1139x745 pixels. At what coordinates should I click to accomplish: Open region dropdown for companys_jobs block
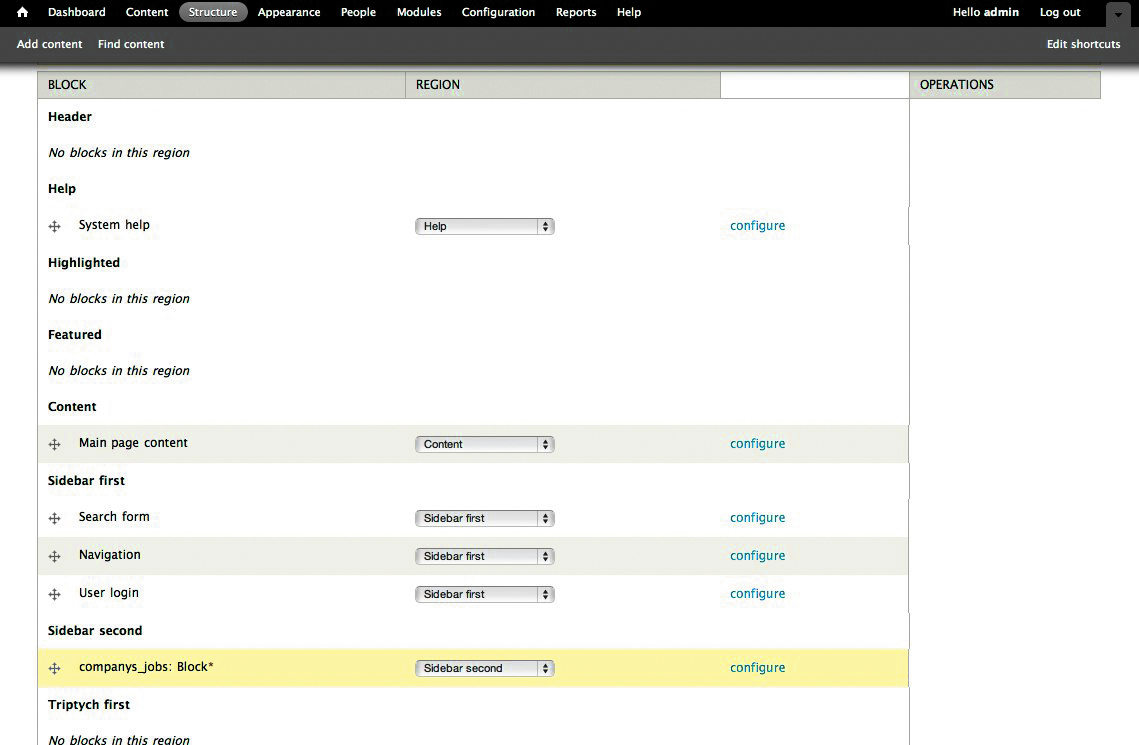click(x=485, y=668)
